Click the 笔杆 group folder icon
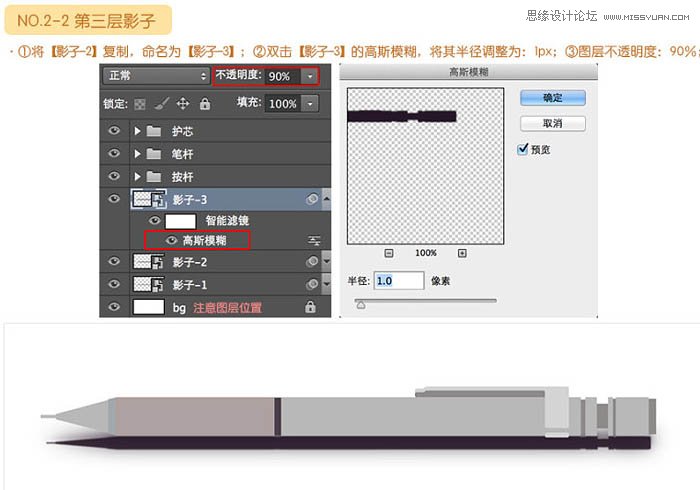Viewport: 700px width, 490px height. pyautogui.click(x=154, y=154)
